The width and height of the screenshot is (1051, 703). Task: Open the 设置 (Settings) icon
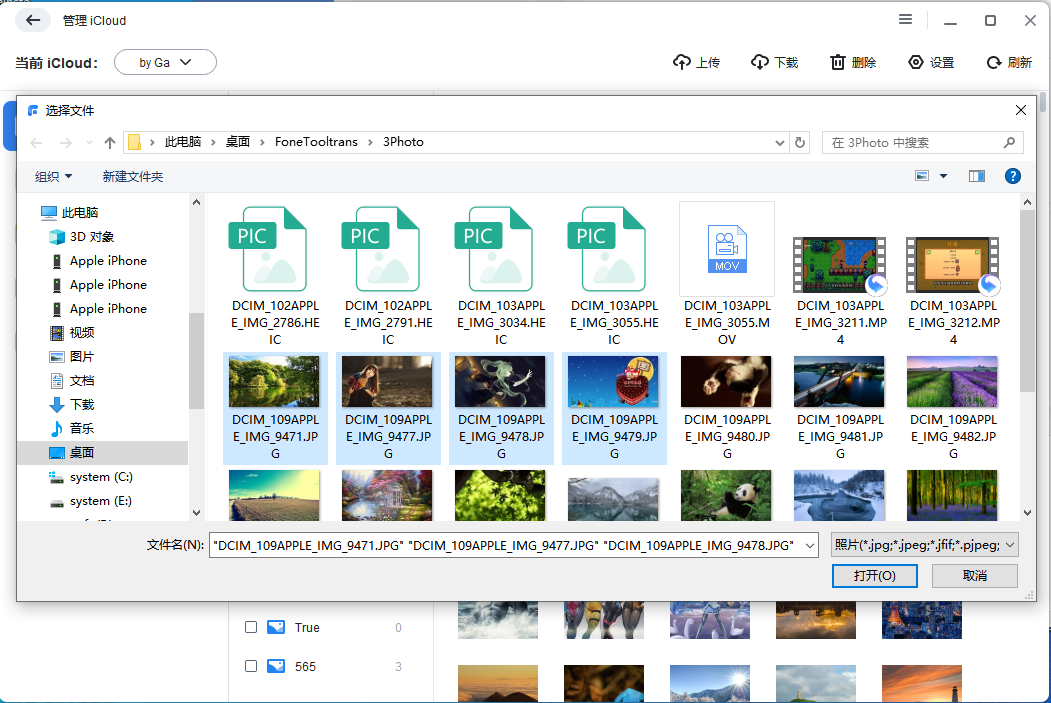915,61
